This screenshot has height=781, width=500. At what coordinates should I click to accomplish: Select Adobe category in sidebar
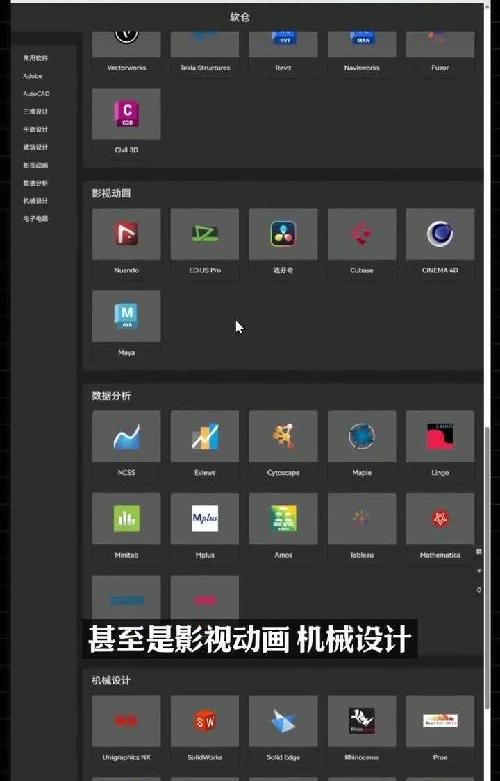[x=33, y=76]
